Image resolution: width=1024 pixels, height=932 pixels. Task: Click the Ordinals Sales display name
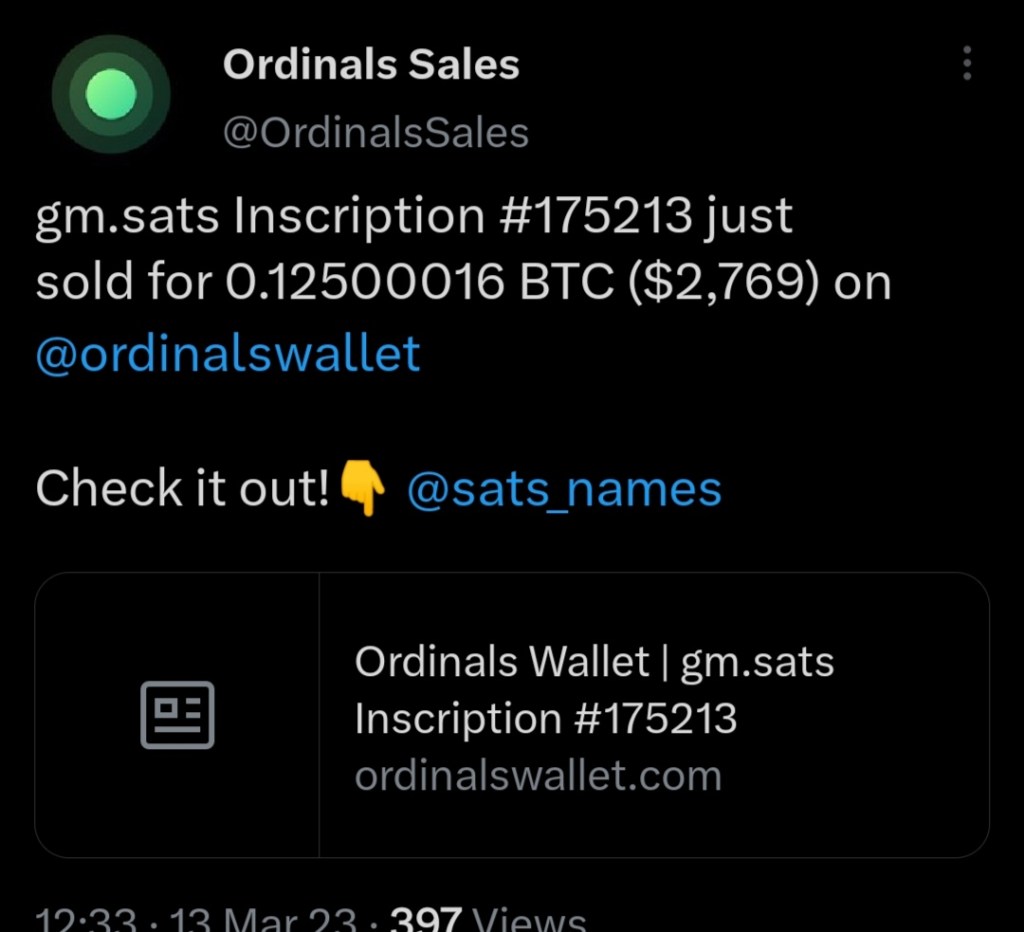[371, 66]
